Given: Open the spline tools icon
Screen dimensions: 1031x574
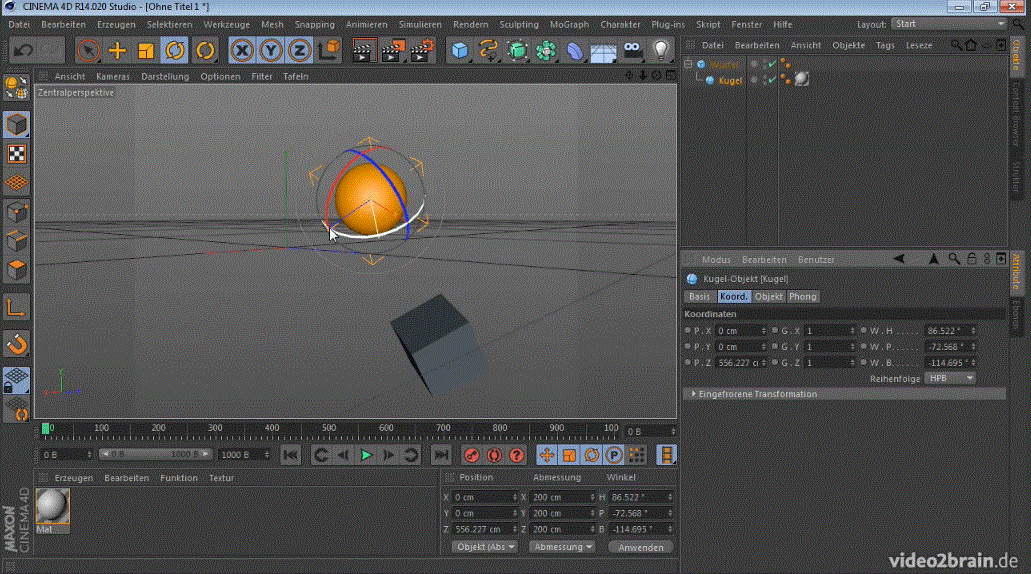Looking at the screenshot, I should tap(489, 51).
